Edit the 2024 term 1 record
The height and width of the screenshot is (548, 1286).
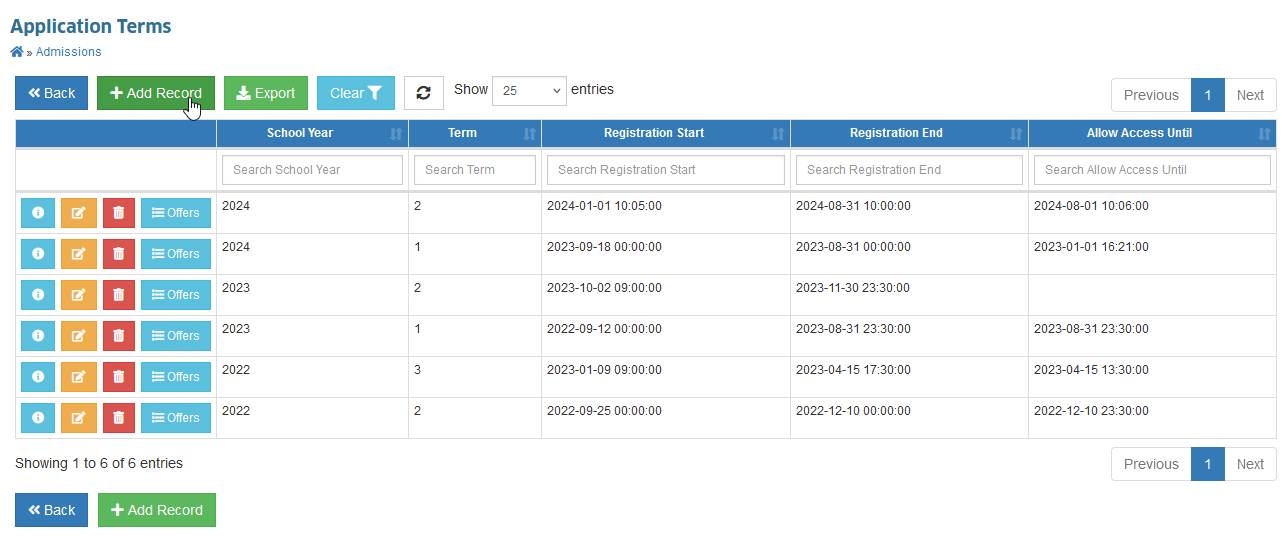78,254
